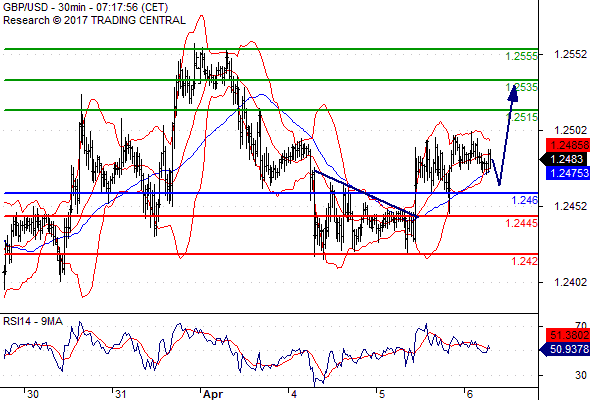Viewport: 590px width, 400px height.
Task: Click the 5 date marker on time axis
Action: click(382, 394)
